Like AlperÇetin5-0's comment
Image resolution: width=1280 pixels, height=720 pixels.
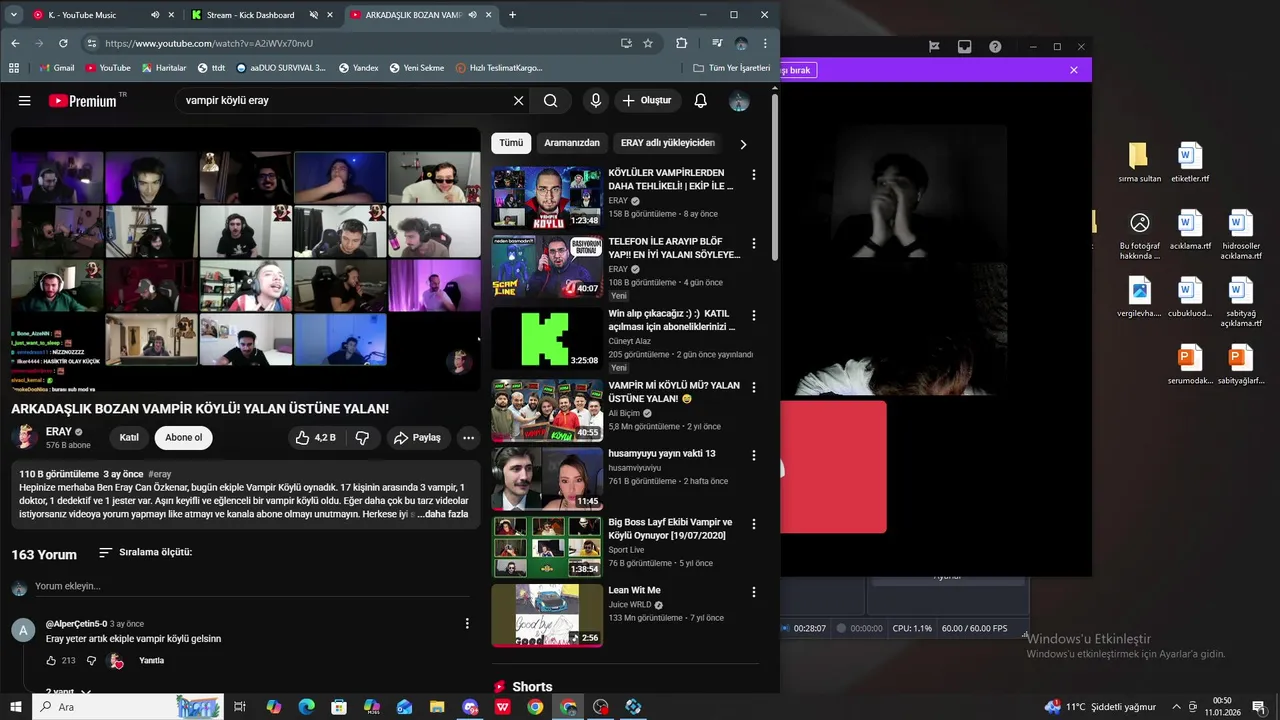click(51, 661)
